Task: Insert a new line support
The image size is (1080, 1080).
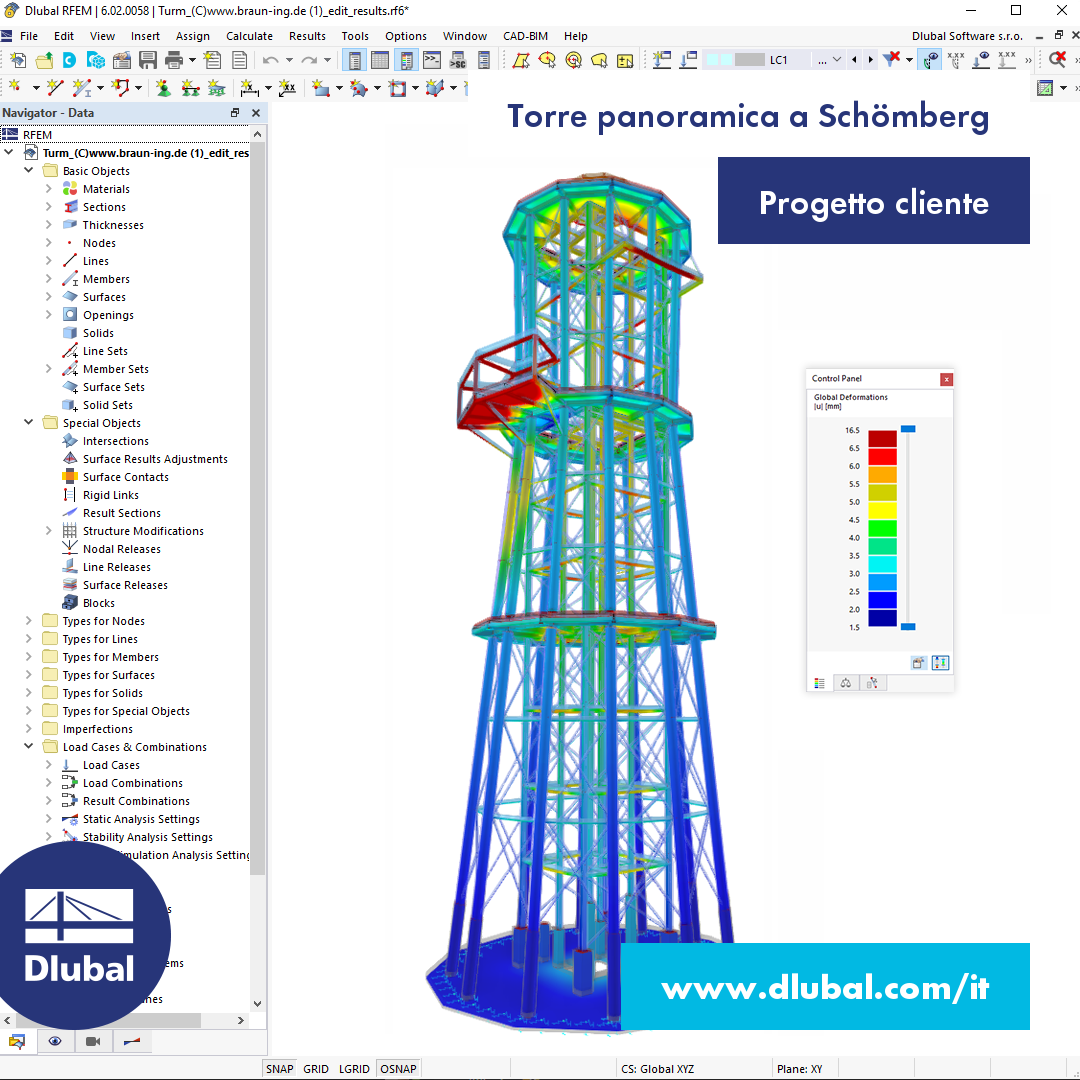Action: 190,87
